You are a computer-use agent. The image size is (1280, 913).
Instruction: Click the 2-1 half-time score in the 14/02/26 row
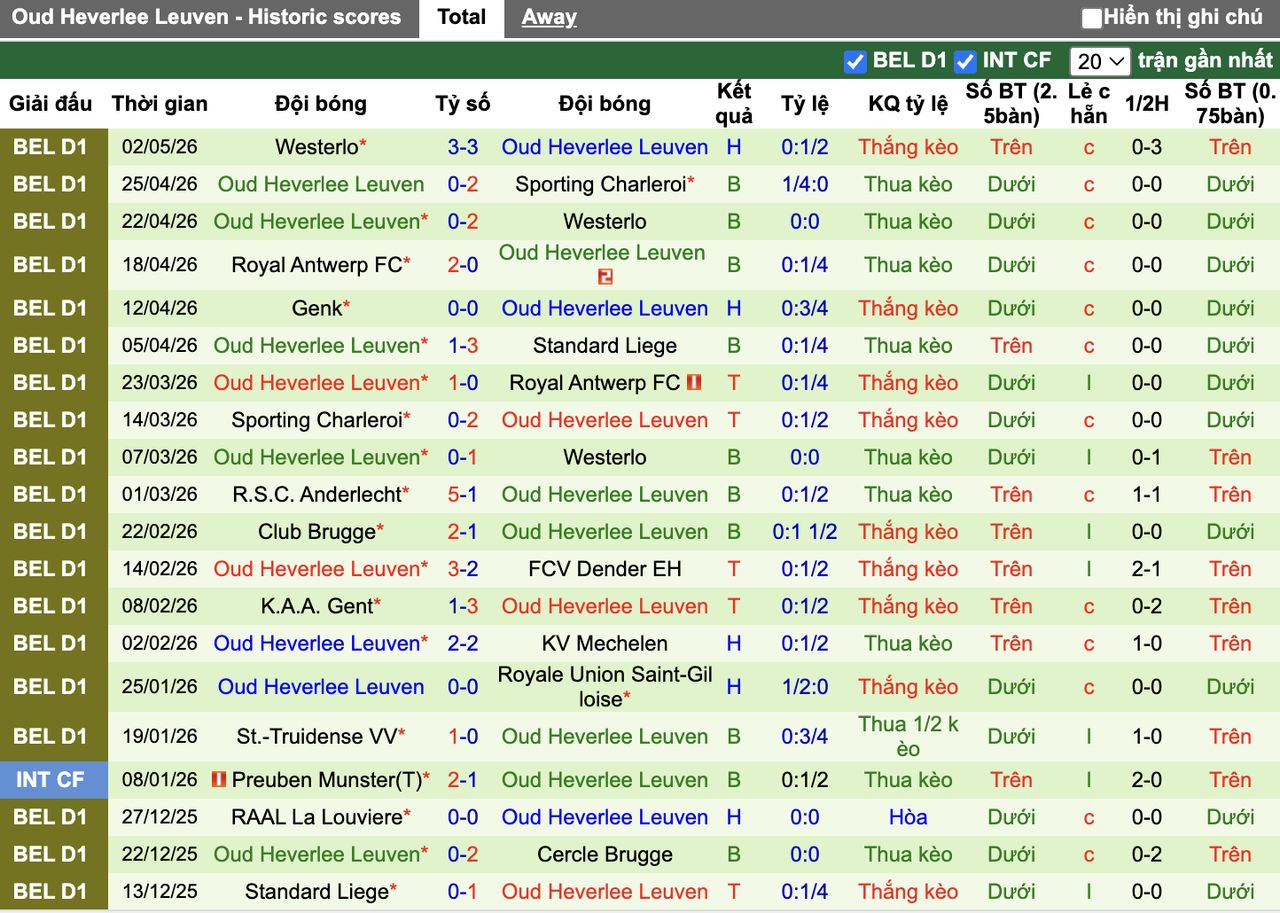click(x=1146, y=569)
